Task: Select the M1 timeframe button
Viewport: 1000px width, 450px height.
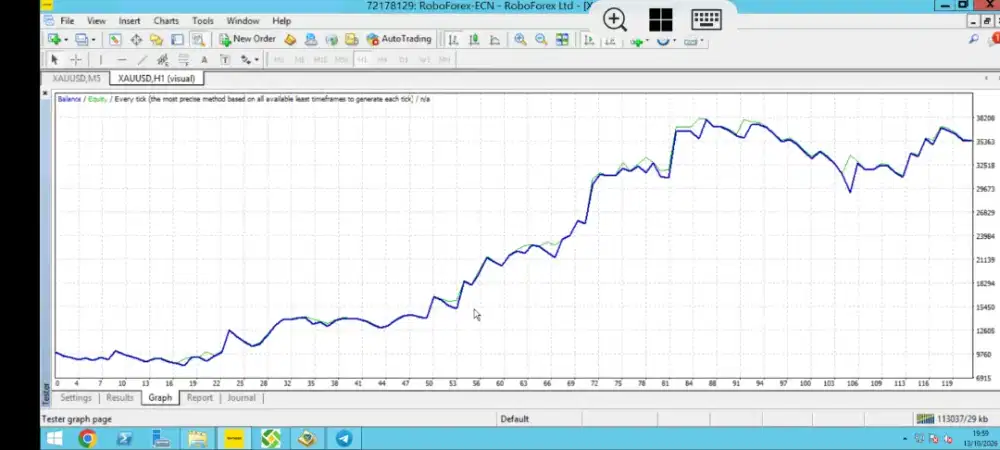Action: [x=279, y=60]
